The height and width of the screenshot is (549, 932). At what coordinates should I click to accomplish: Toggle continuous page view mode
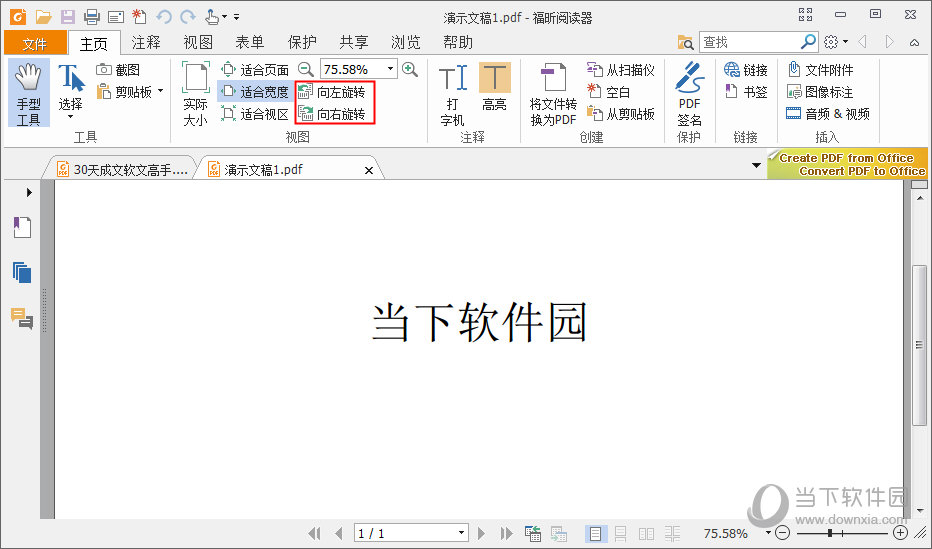click(x=621, y=534)
